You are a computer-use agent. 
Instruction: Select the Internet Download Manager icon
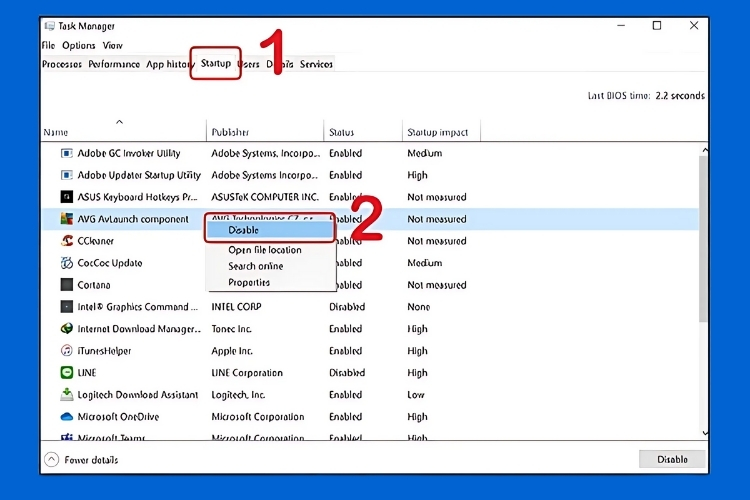[x=67, y=329]
